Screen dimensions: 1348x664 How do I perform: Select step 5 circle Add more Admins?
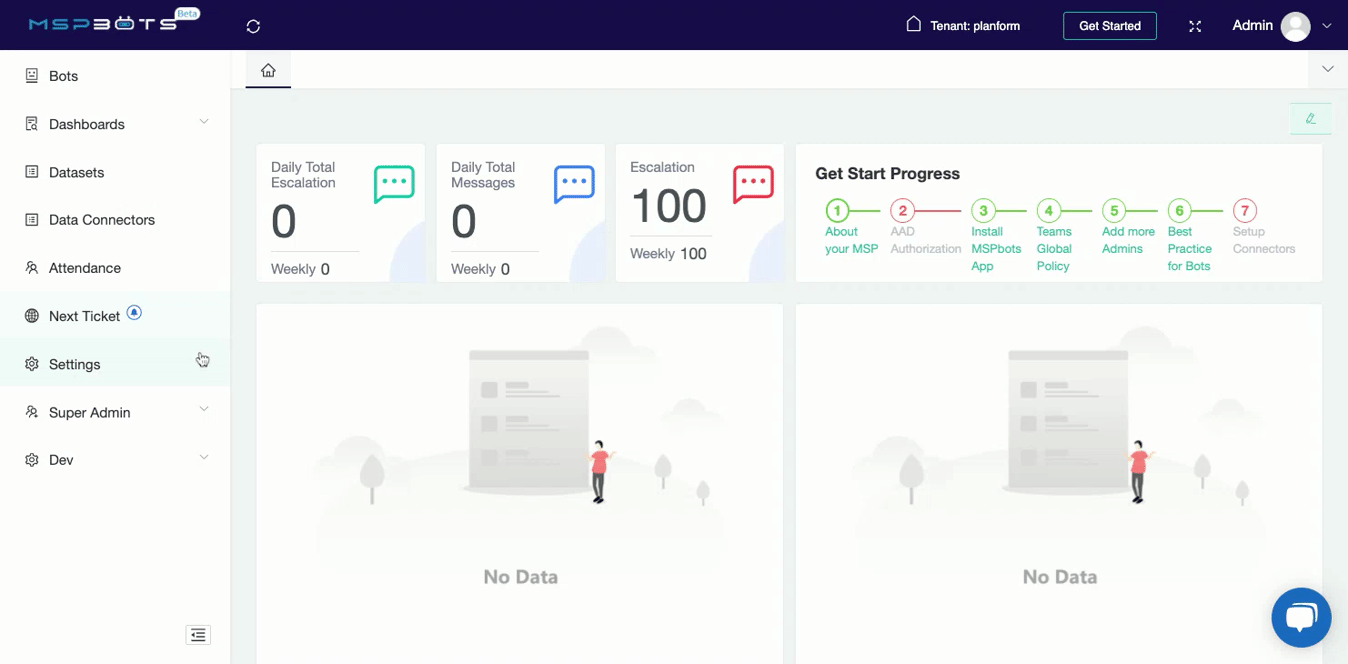(1114, 211)
